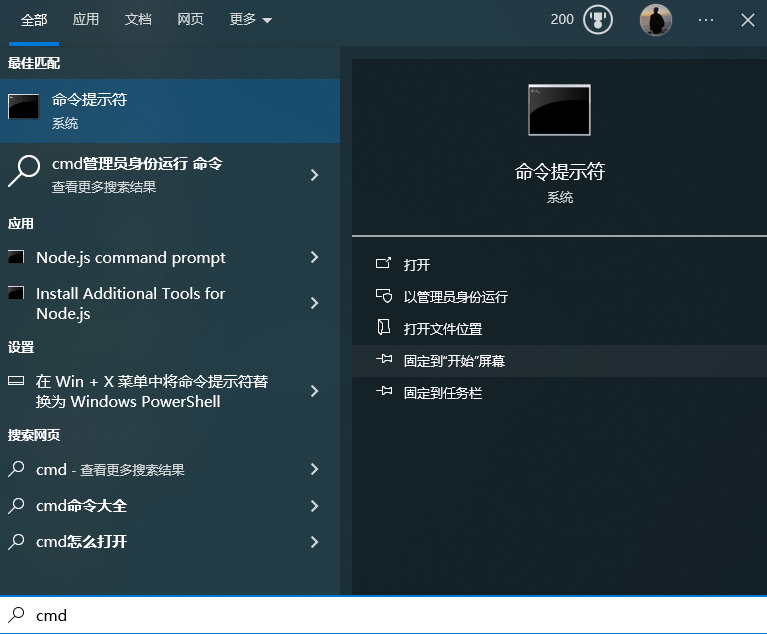
Task: Click the shield icon for 以管理员身份运行
Action: tap(384, 295)
